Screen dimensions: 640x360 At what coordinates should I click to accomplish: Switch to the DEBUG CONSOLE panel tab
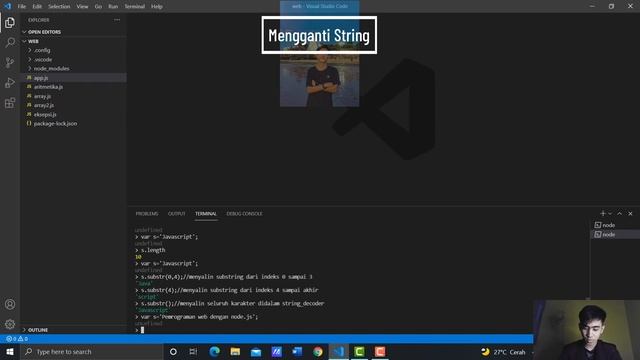[244, 213]
